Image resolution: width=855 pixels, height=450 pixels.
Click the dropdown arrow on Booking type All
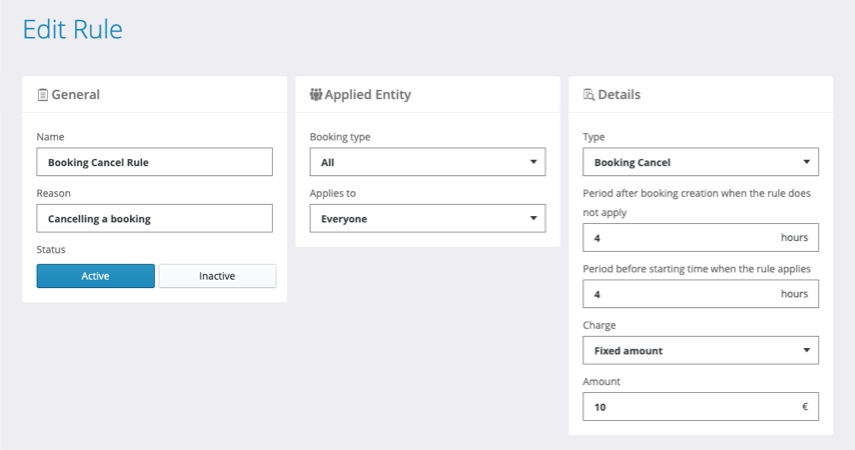pos(533,162)
